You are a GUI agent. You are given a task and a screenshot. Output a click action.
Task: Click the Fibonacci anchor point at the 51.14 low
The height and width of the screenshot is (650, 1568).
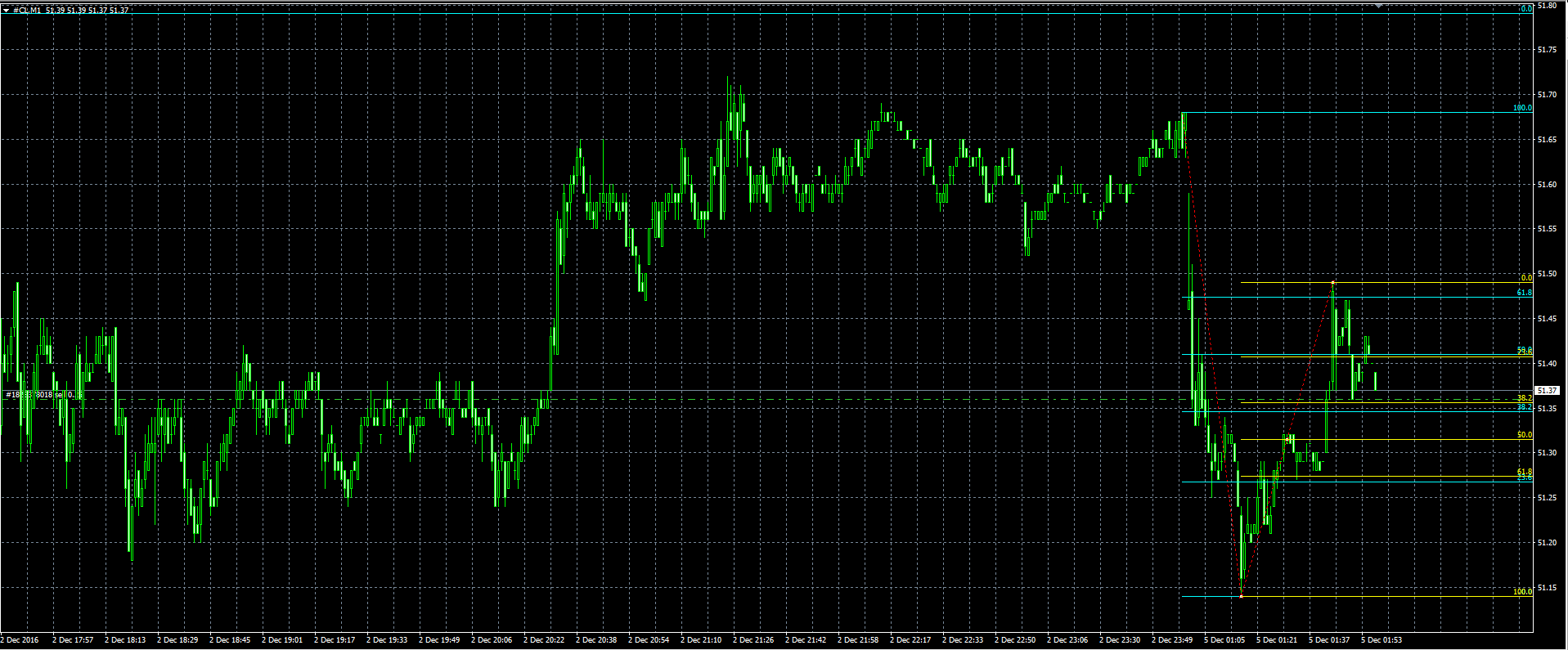tap(1242, 596)
